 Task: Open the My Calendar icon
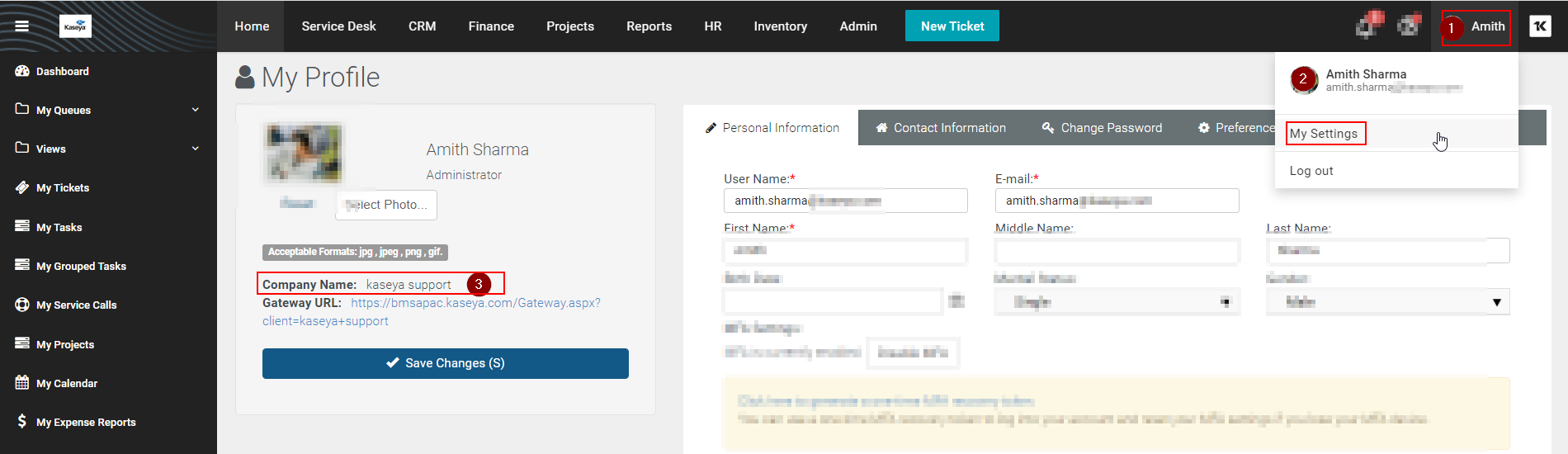[22, 382]
